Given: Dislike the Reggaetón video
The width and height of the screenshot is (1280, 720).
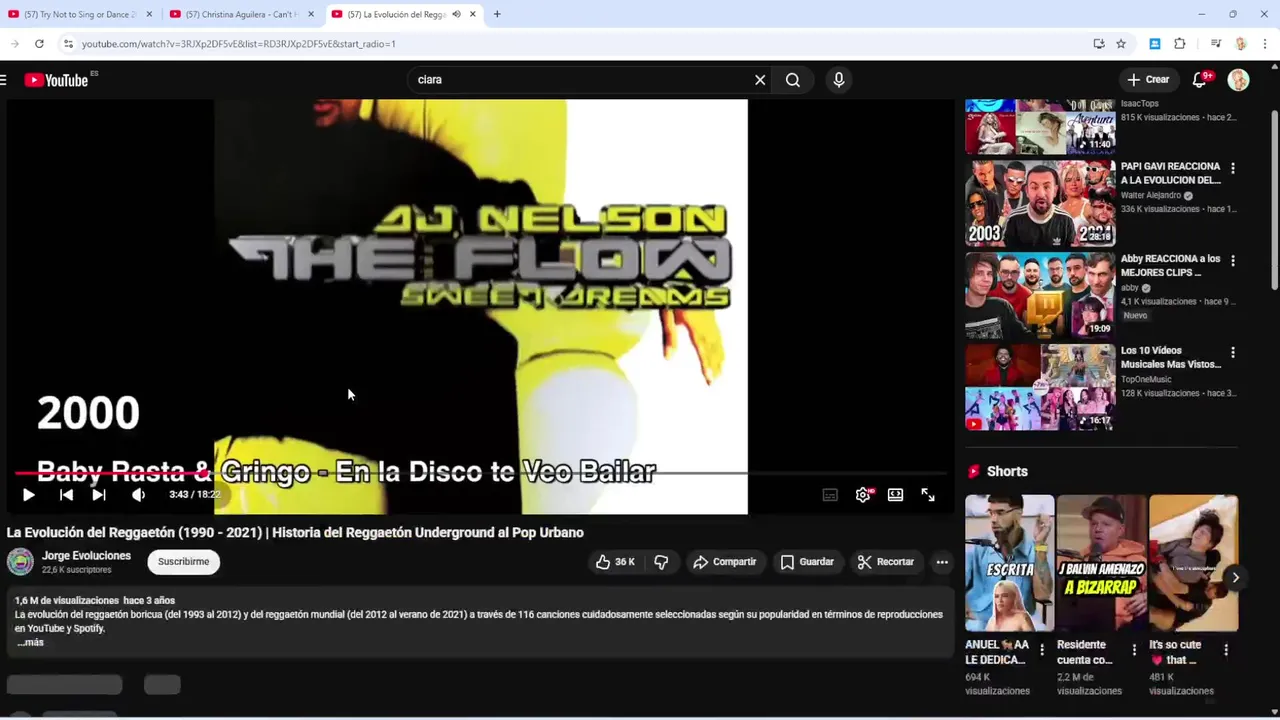Looking at the screenshot, I should [x=661, y=562].
